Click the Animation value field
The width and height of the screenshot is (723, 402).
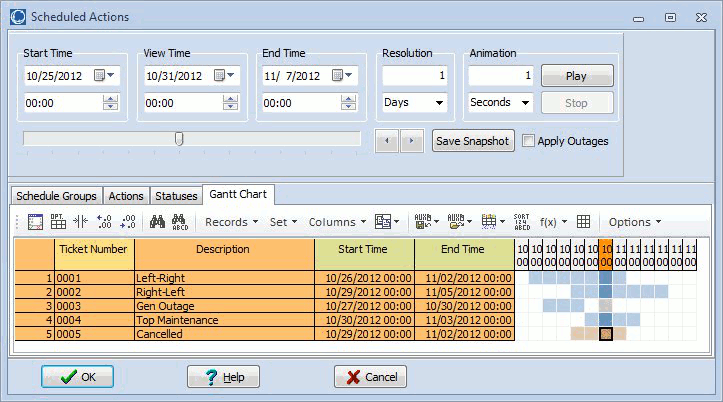point(500,75)
